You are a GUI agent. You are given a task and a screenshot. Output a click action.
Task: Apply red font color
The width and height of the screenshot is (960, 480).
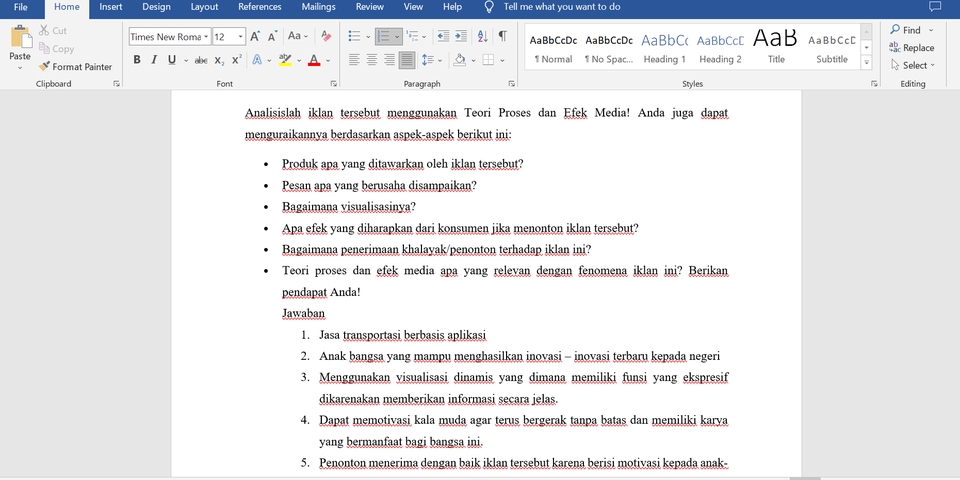(x=314, y=60)
